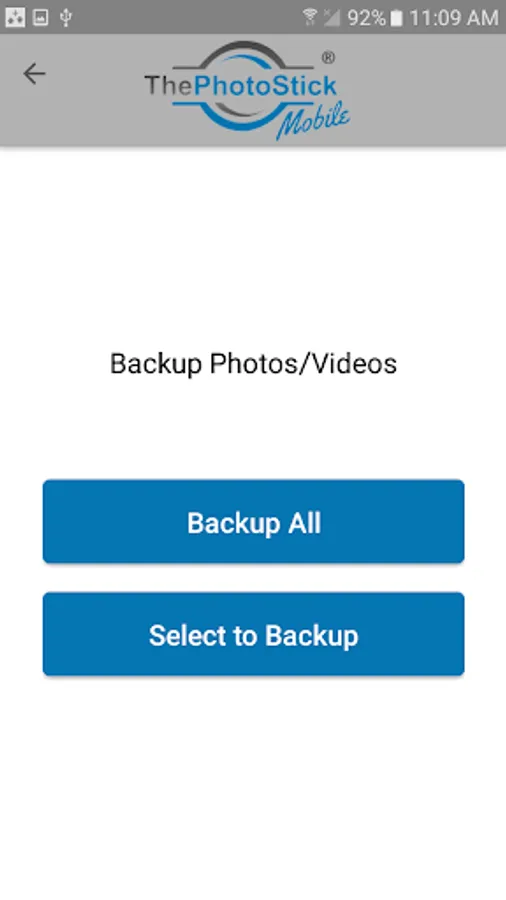Tap blank white area below Select to Backup
Image resolution: width=506 pixels, height=900 pixels.
pyautogui.click(x=253, y=786)
